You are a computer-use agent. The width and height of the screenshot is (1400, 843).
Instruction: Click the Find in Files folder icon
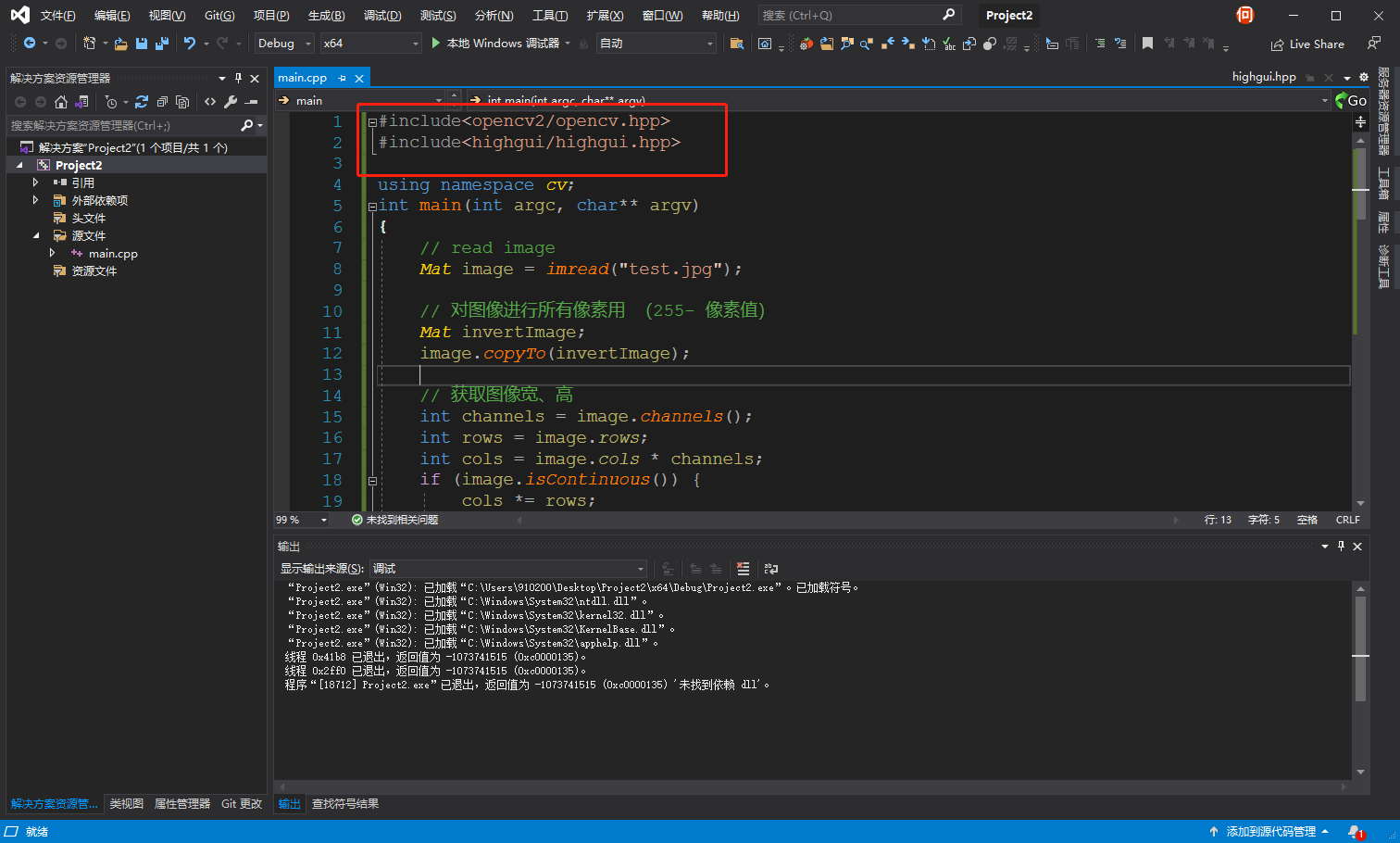(737, 44)
